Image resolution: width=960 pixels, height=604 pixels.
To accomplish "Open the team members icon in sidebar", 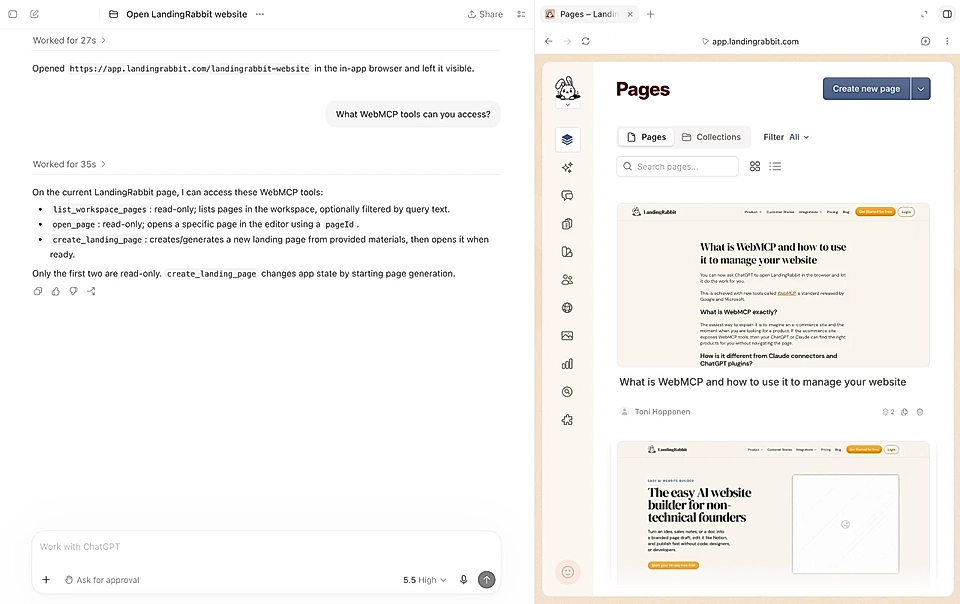I will (x=567, y=280).
